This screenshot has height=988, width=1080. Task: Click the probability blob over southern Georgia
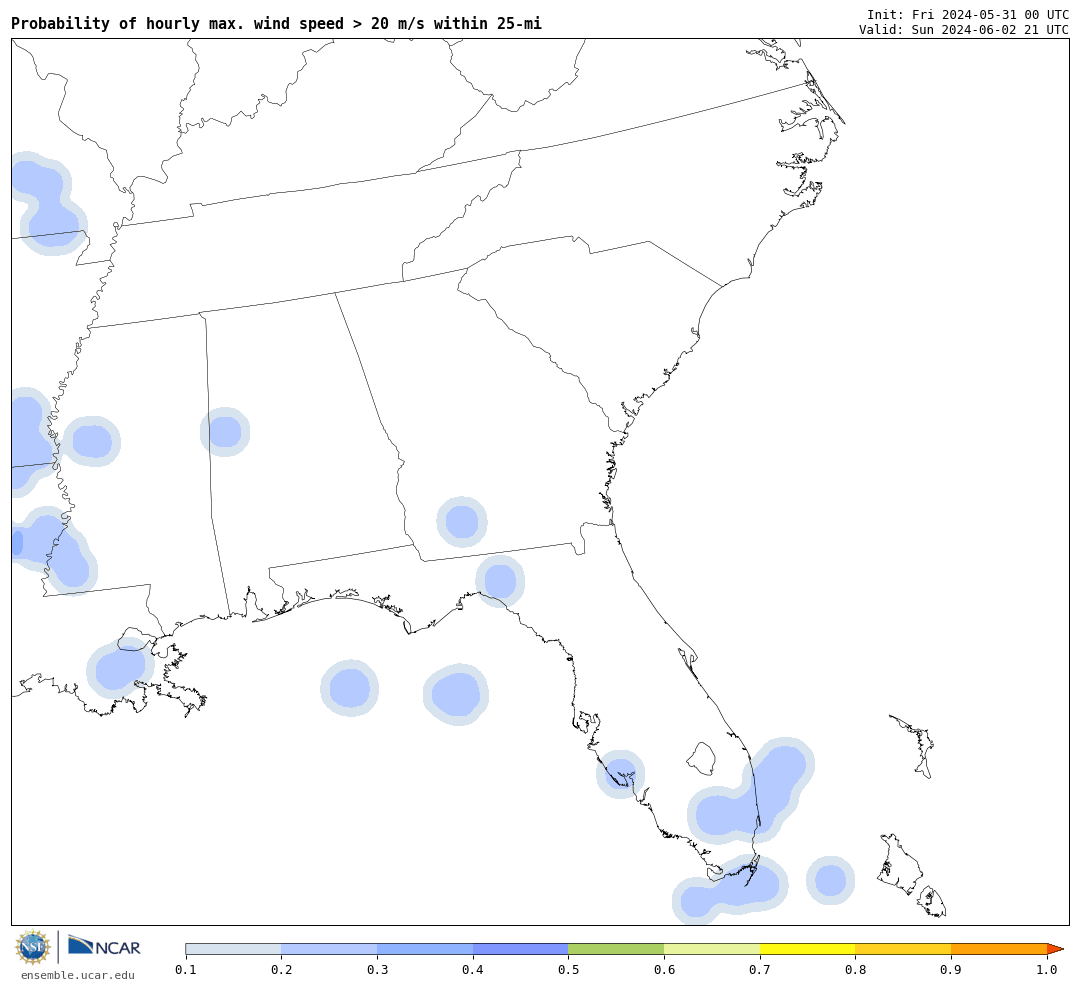point(462,522)
